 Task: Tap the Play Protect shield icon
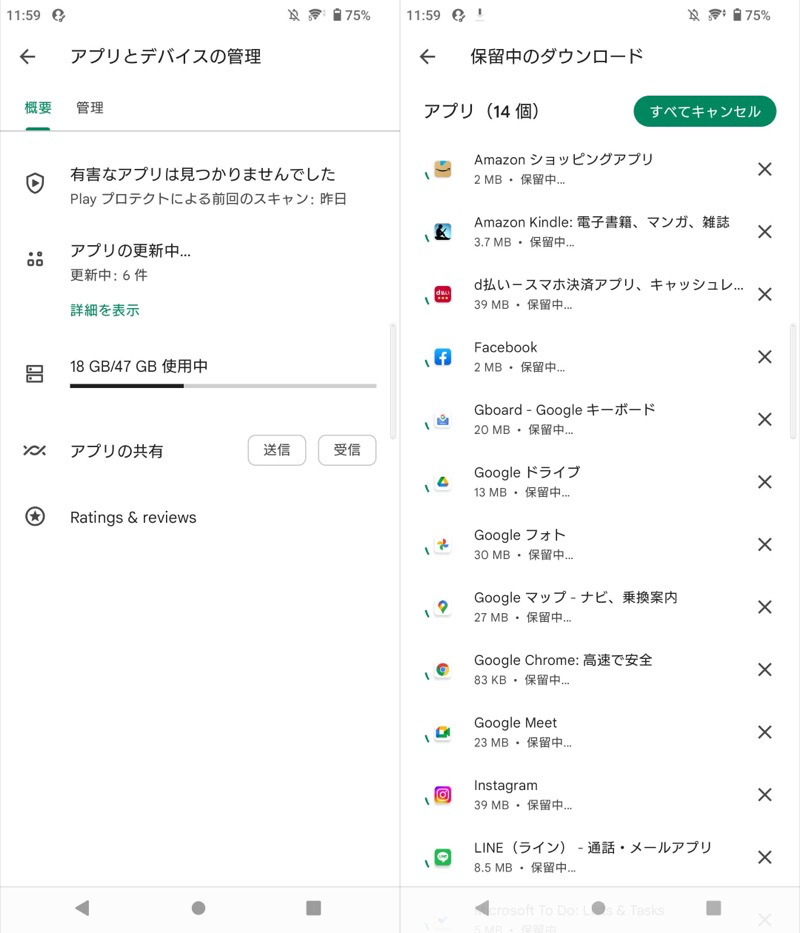[35, 183]
